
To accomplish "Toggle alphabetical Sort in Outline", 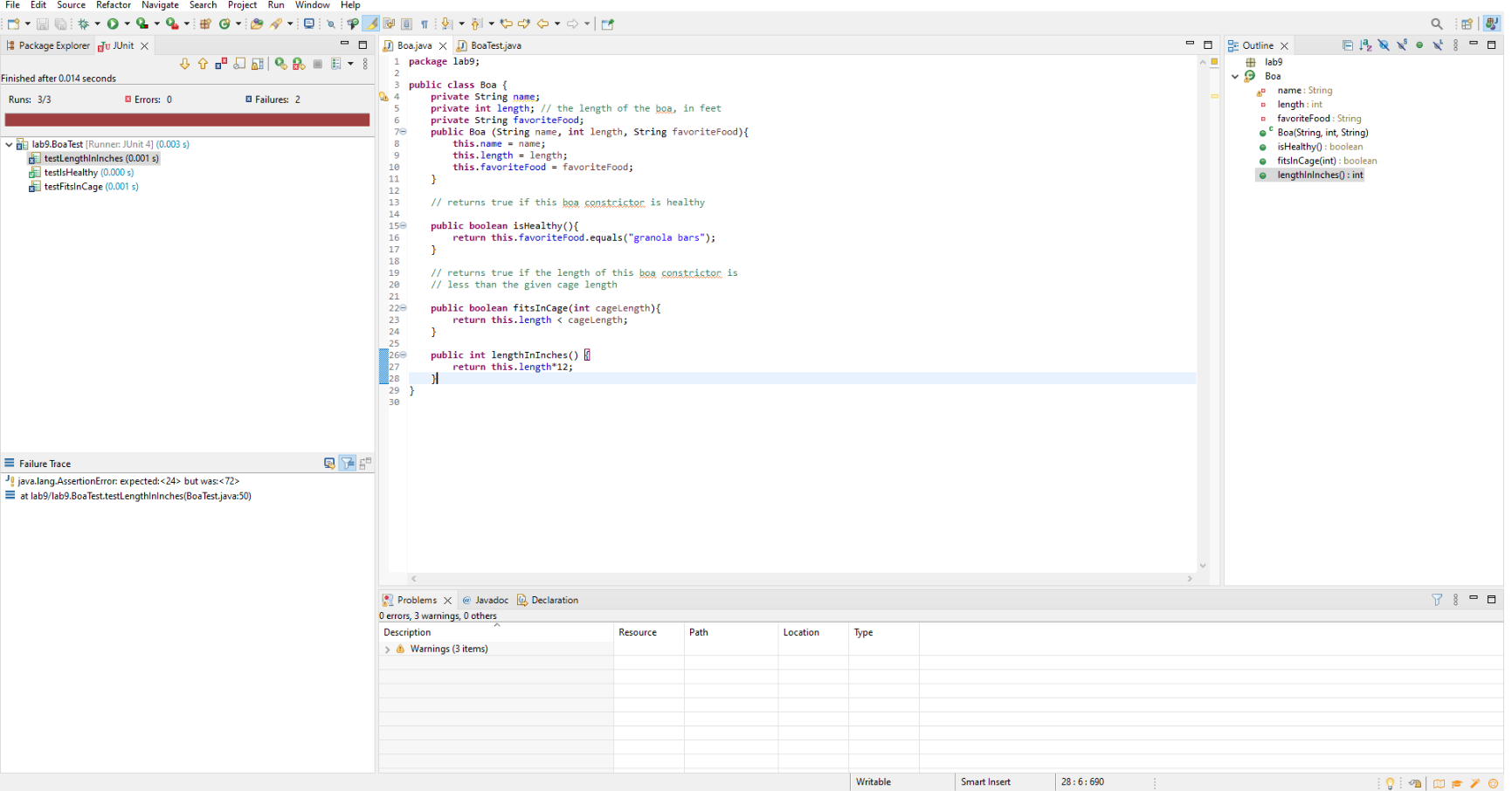I will (1365, 45).
